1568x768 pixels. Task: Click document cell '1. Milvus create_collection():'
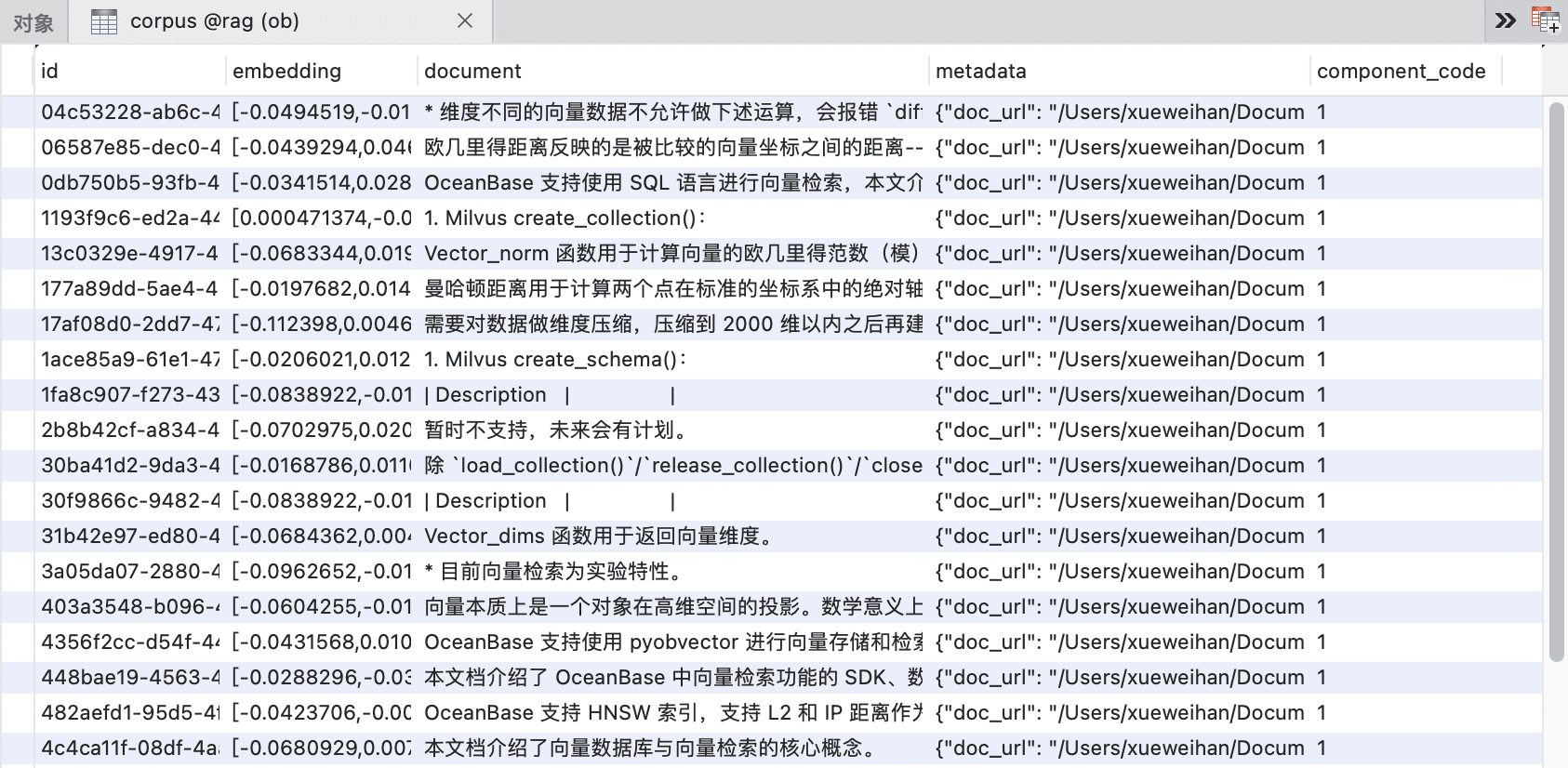(673, 218)
